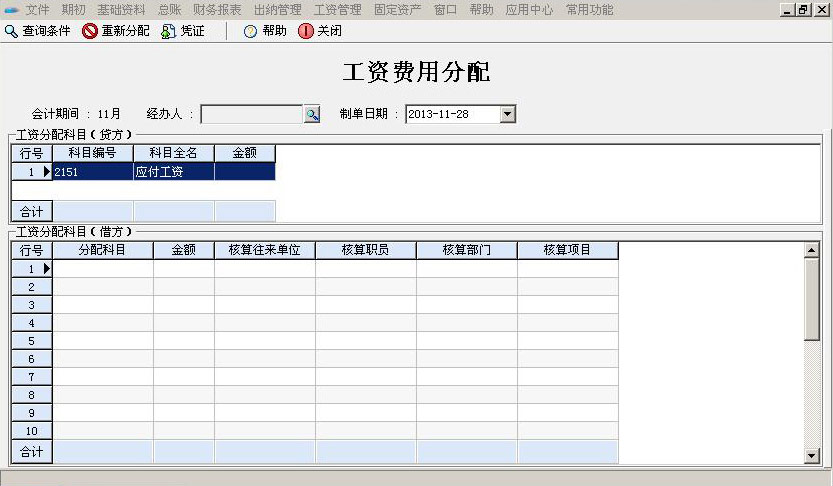Click the application logo icon in menu bar
Viewport: 833px width, 486px height.
pos(11,9)
